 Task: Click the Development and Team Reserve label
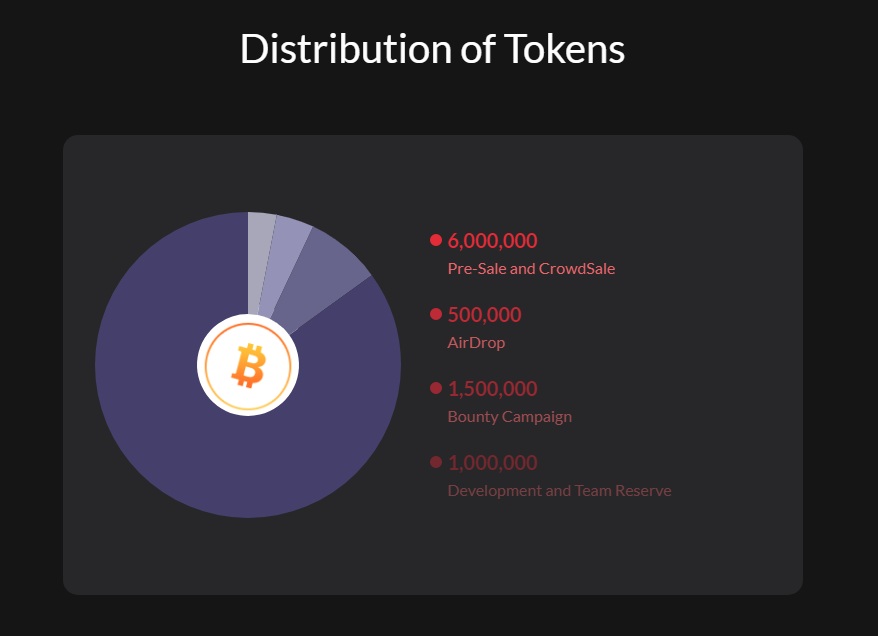tap(559, 490)
